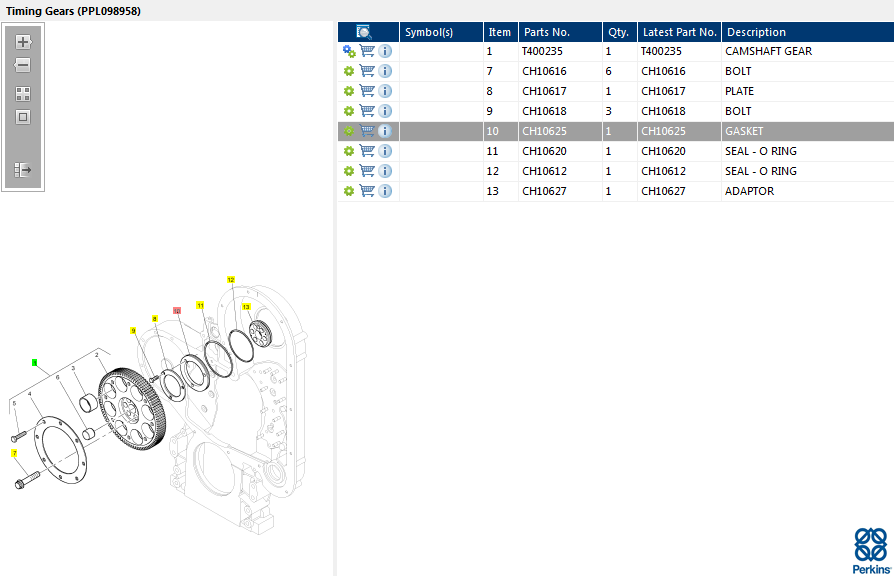Screen dimensions: 894x576
Task: Click yellow callout 7 on the diagram
Action: [15, 454]
